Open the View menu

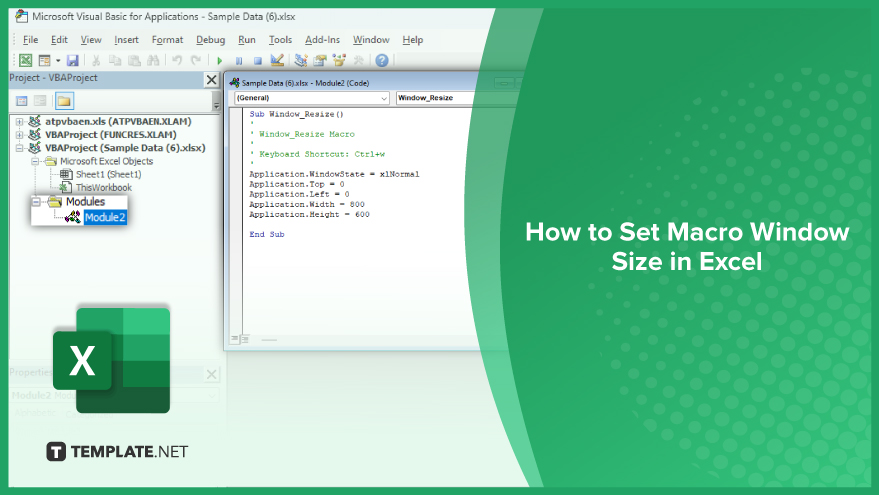[x=91, y=40]
